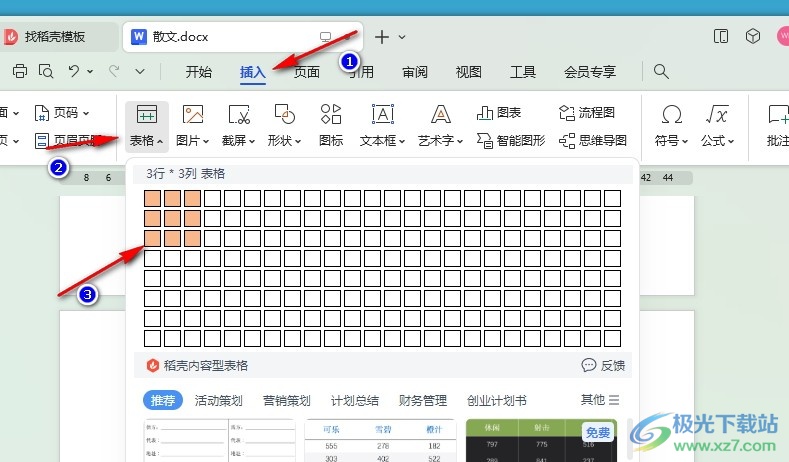Viewport: 789px width, 462px height.
Task: Click the 反馈 feedback link
Action: click(604, 365)
